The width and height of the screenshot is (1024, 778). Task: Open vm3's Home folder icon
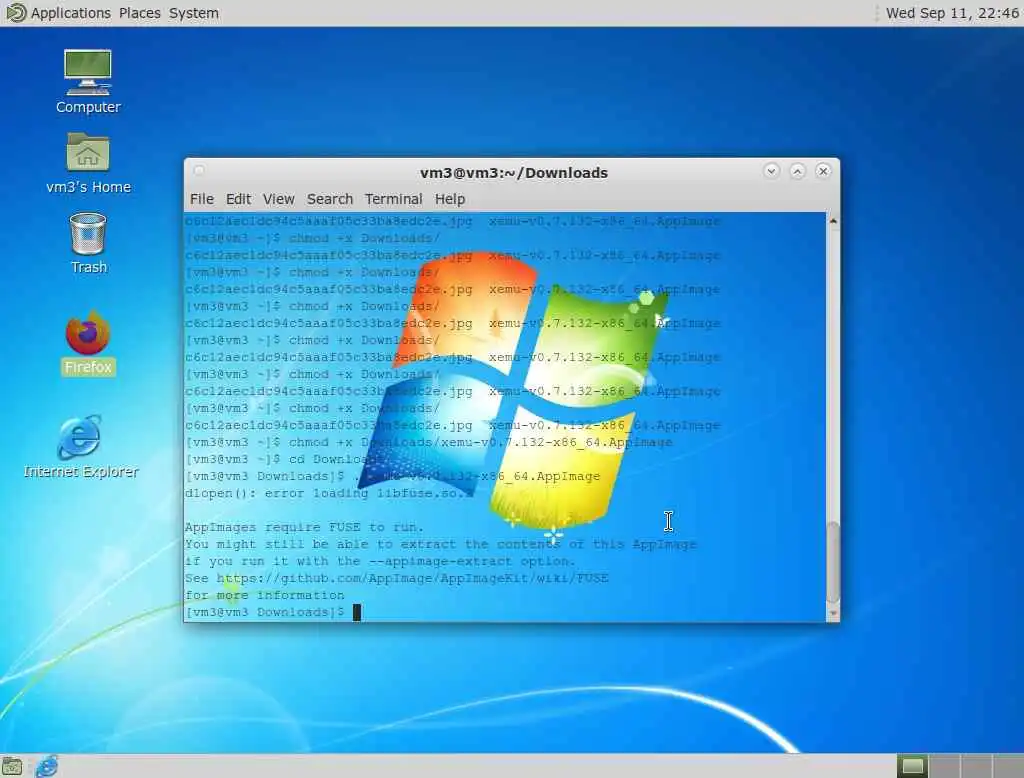(x=88, y=163)
